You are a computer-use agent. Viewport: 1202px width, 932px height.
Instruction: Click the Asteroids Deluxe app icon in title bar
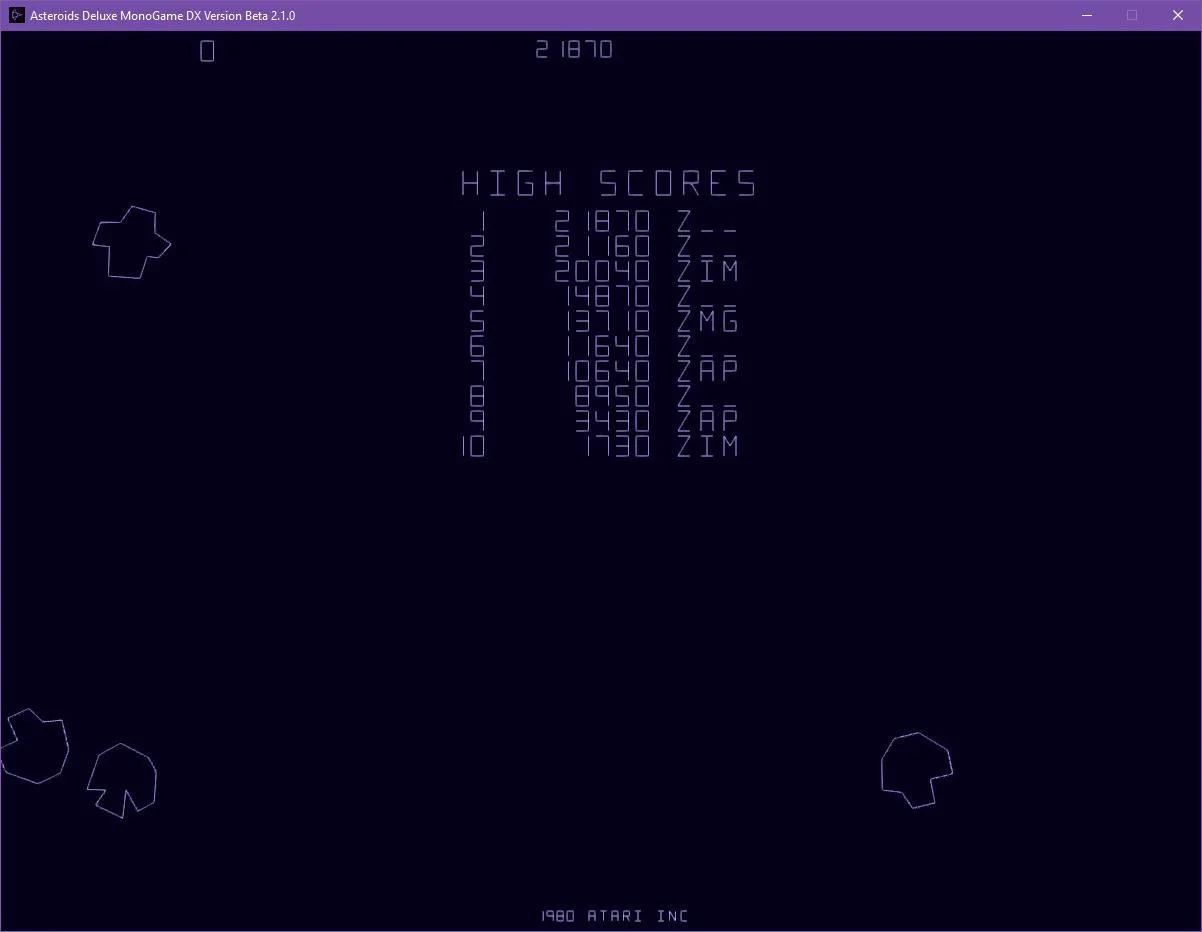[16, 15]
